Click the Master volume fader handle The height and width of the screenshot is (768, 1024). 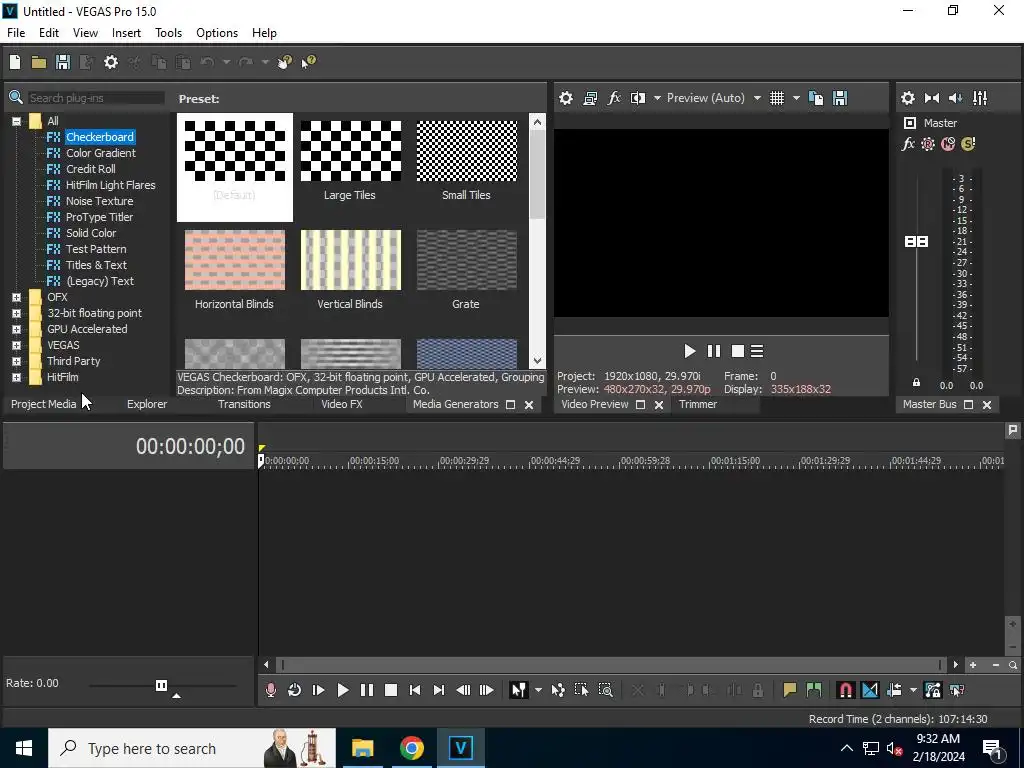pos(916,242)
